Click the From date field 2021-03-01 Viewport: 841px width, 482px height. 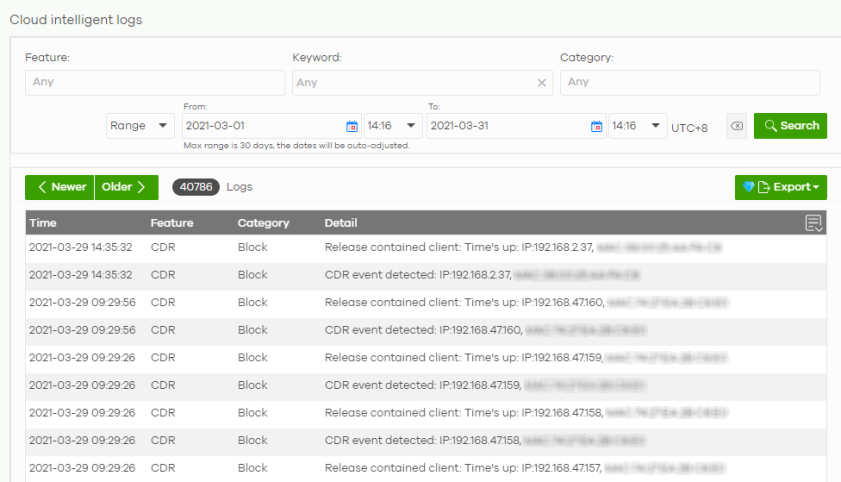tap(262, 126)
